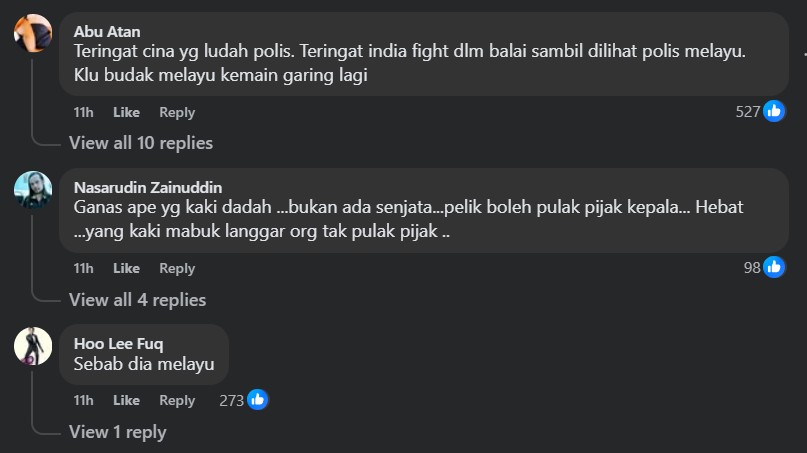Click the 11h timestamp on Hoo Lee Fuq's comment
The image size is (807, 453).
pyautogui.click(x=83, y=400)
